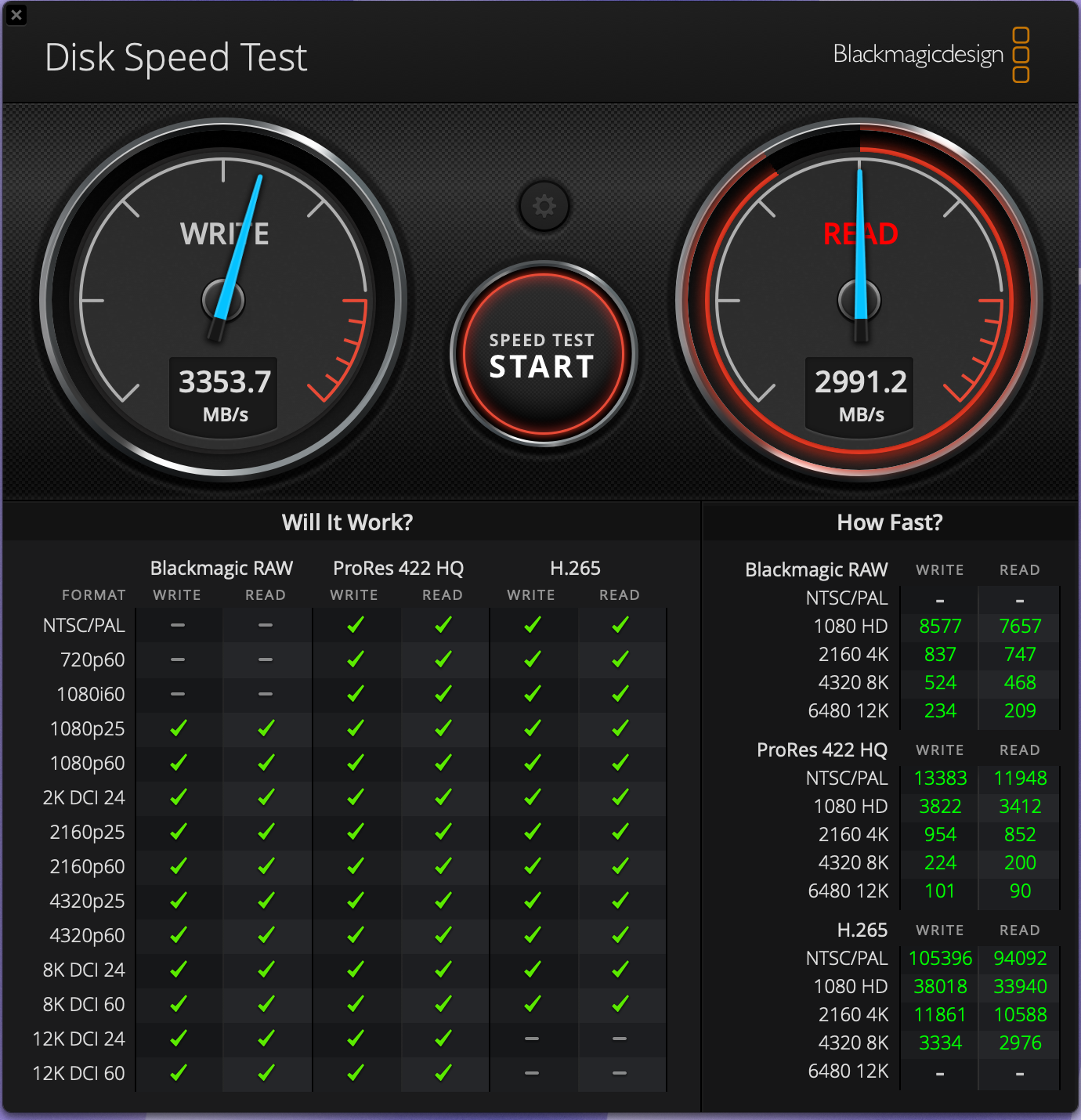
Task: Switch to the Will It Work panel
Action: coord(348,522)
